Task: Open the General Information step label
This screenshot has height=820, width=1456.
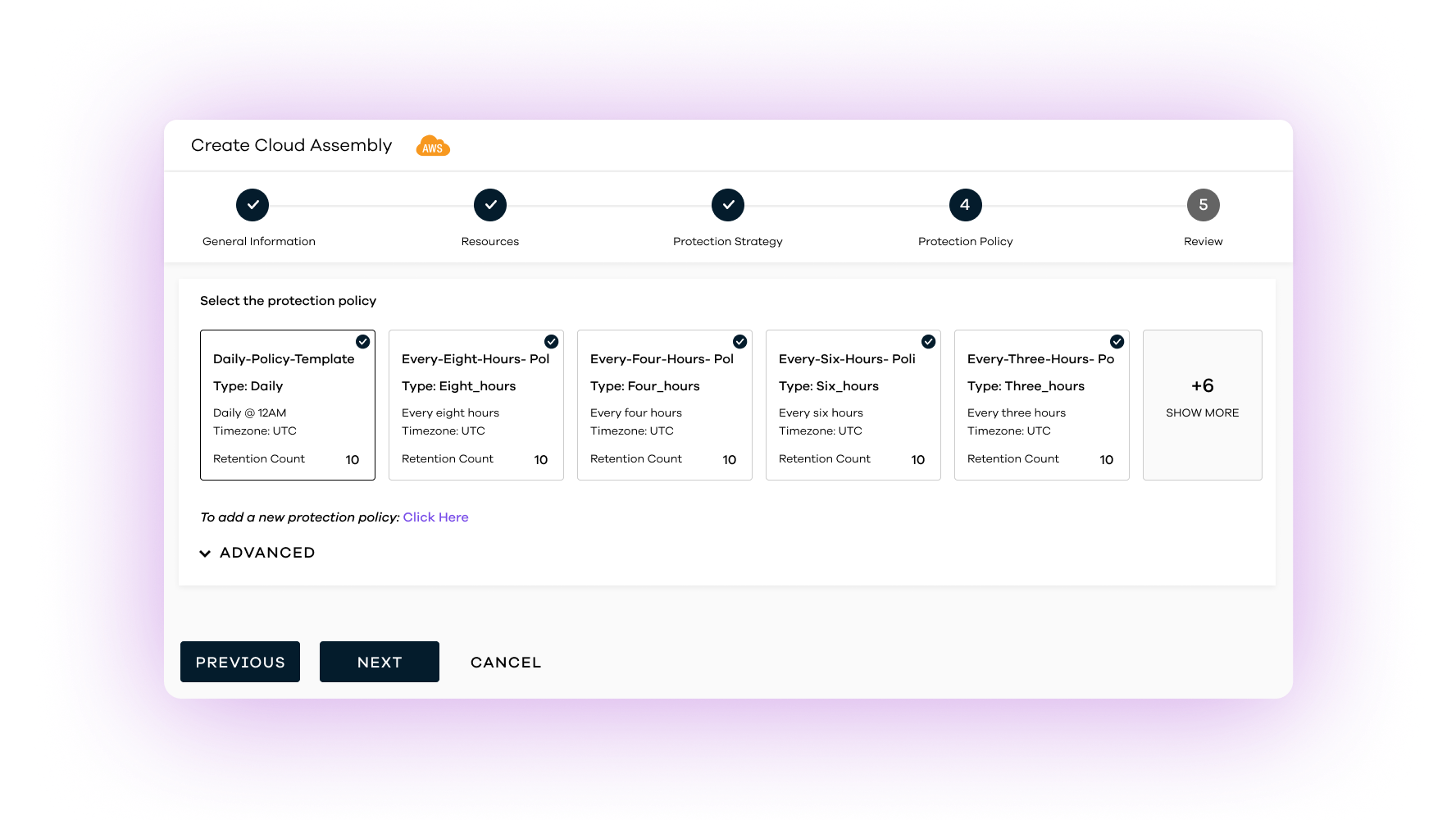Action: pyautogui.click(x=259, y=241)
